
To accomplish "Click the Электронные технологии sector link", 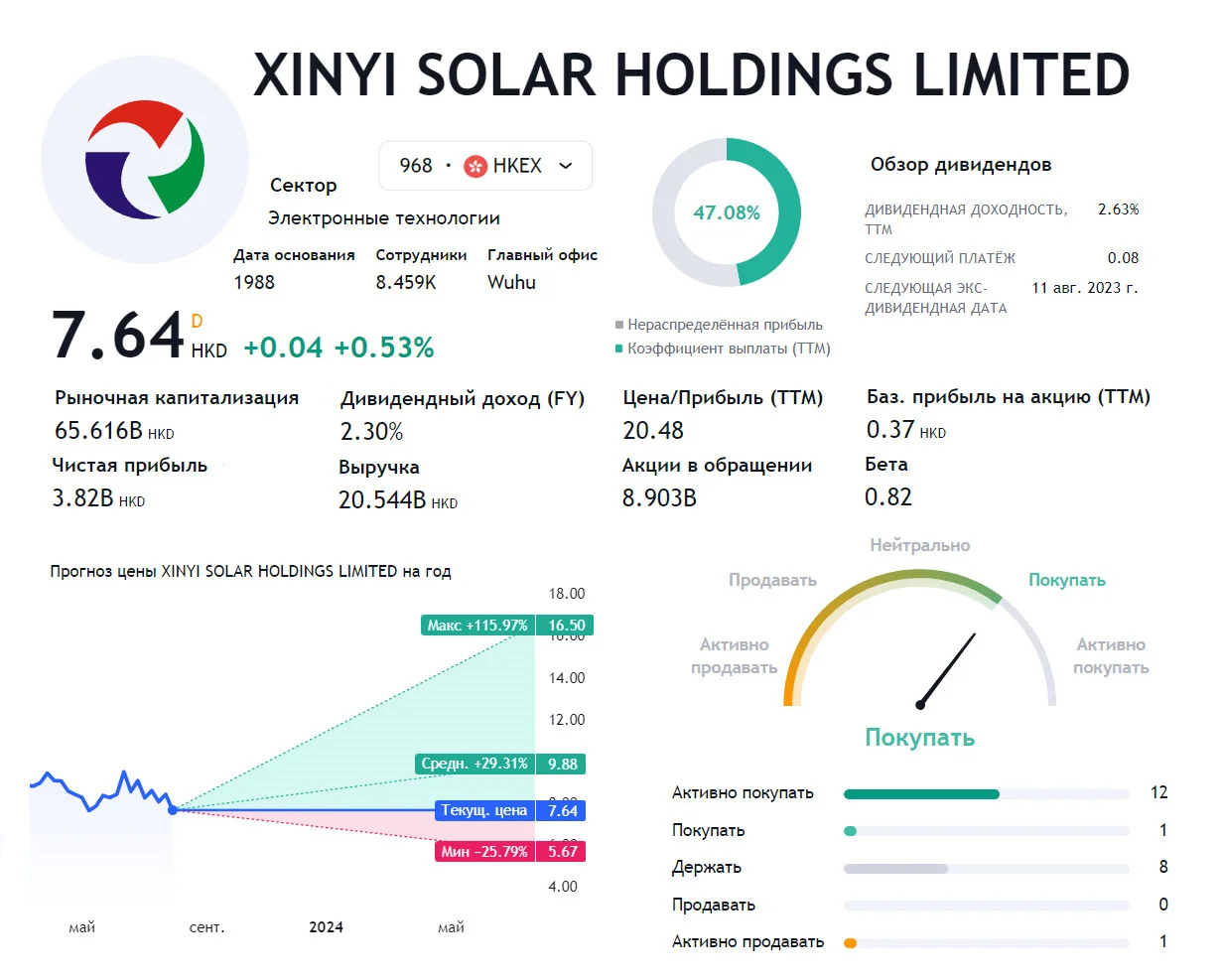I will point(384,218).
